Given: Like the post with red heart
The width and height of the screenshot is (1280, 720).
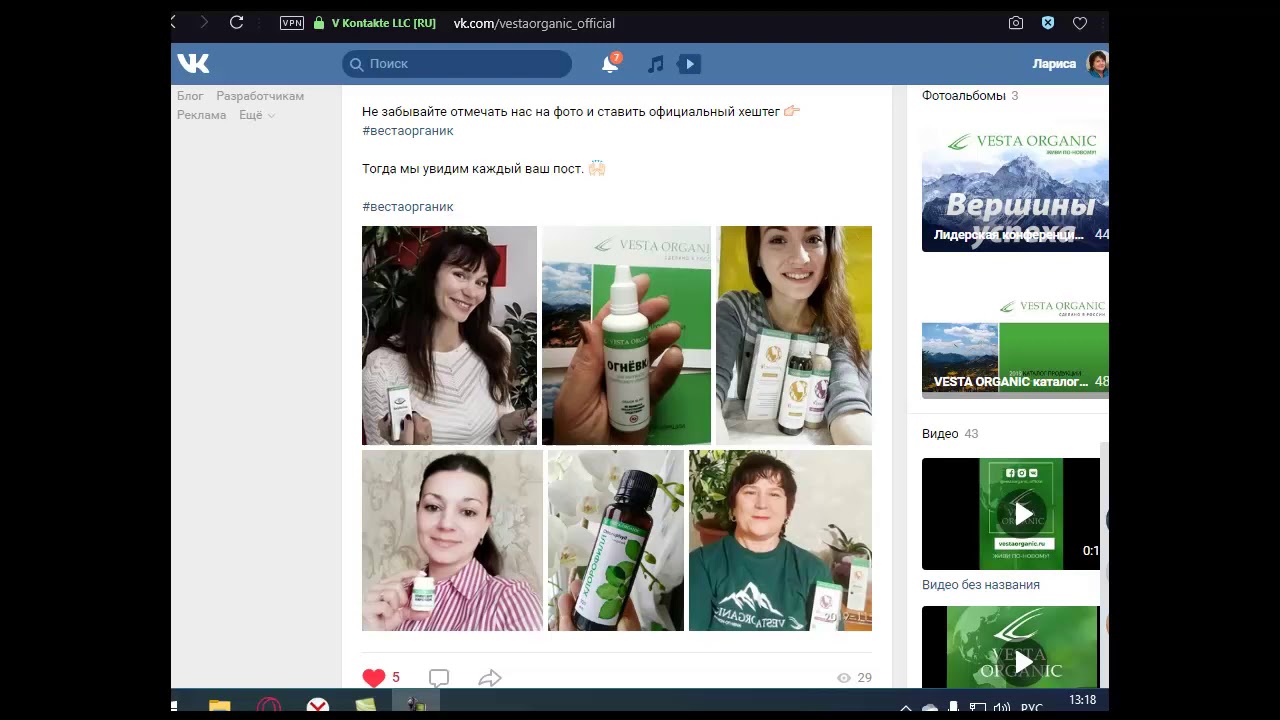Looking at the screenshot, I should click(x=374, y=678).
